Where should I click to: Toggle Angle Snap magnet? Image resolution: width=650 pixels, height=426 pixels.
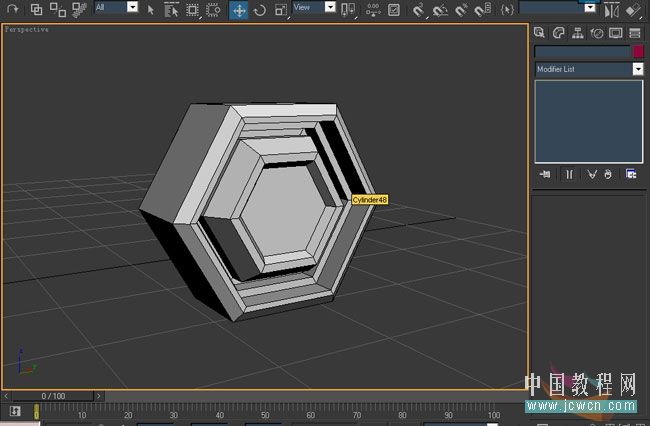(x=440, y=10)
